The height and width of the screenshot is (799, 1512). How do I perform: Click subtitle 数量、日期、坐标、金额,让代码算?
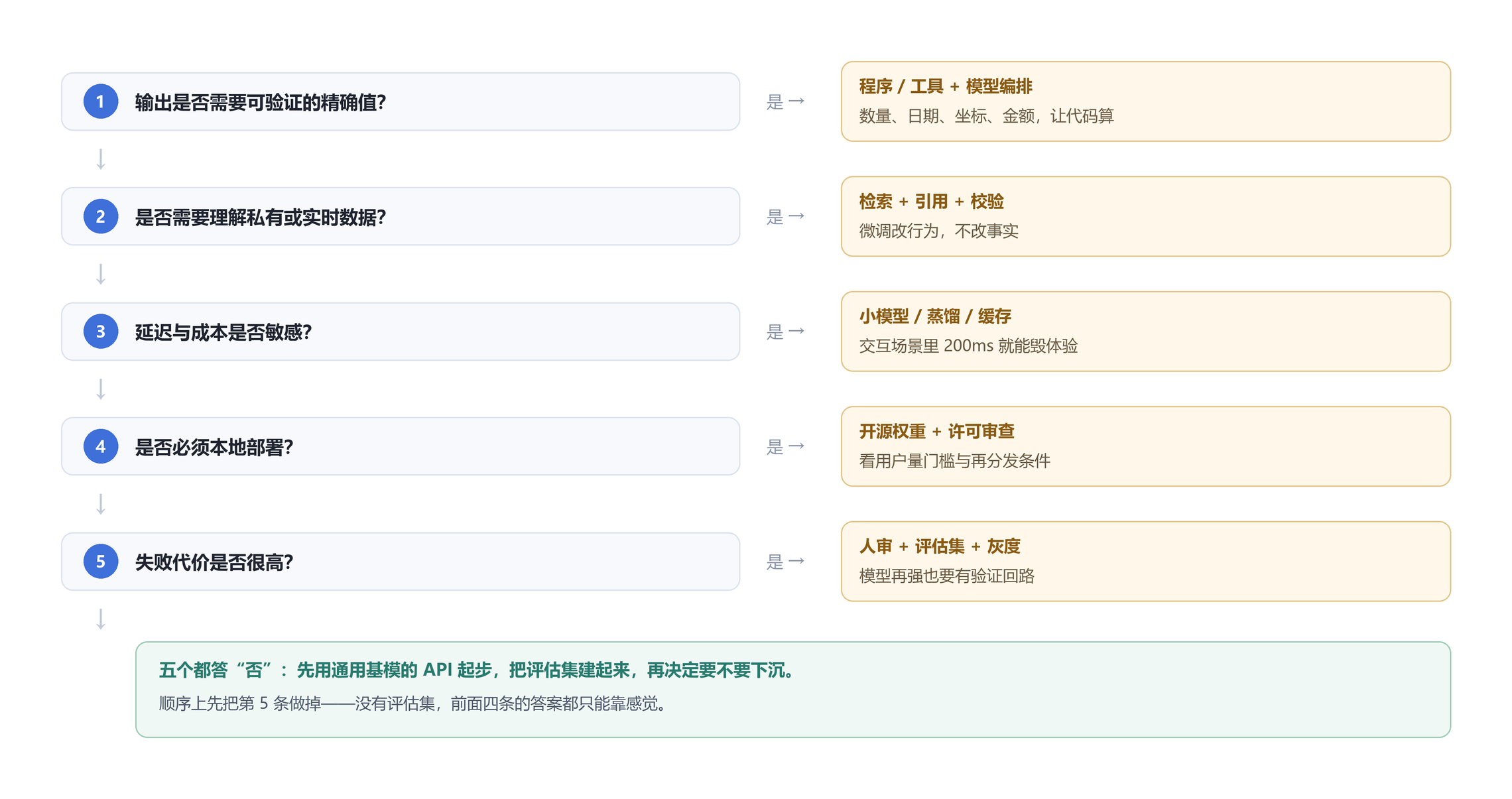pyautogui.click(x=986, y=116)
